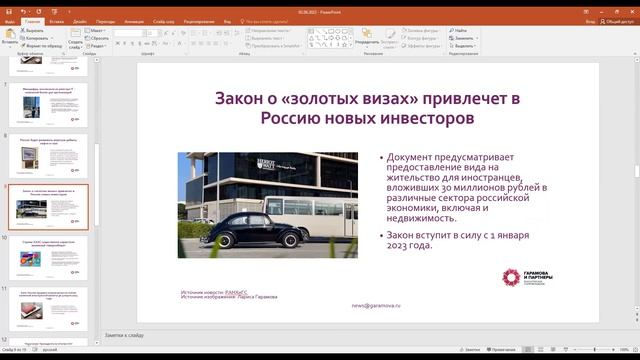The width and height of the screenshot is (640, 360).
Task: Select slide 8 thumbnail
Action: click(x=48, y=156)
